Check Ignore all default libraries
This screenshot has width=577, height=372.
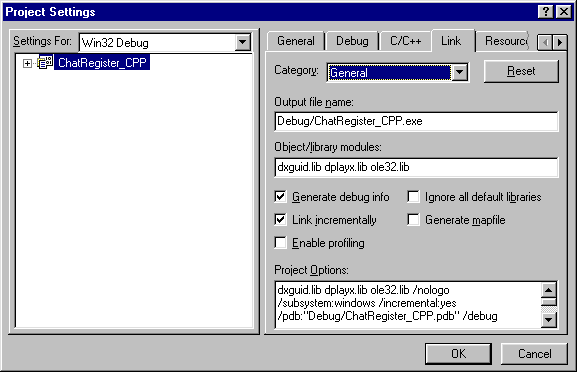[413, 197]
